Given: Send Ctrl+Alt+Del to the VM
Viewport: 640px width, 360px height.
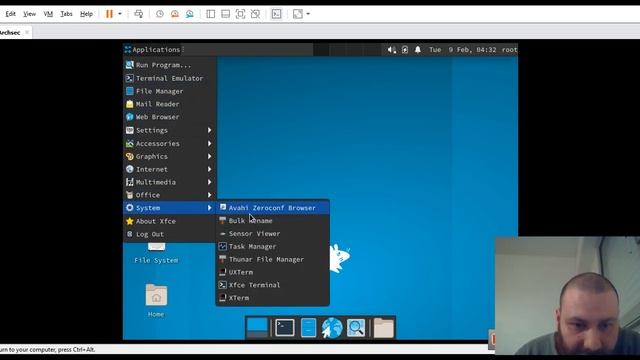Looking at the screenshot, I should click(139, 14).
